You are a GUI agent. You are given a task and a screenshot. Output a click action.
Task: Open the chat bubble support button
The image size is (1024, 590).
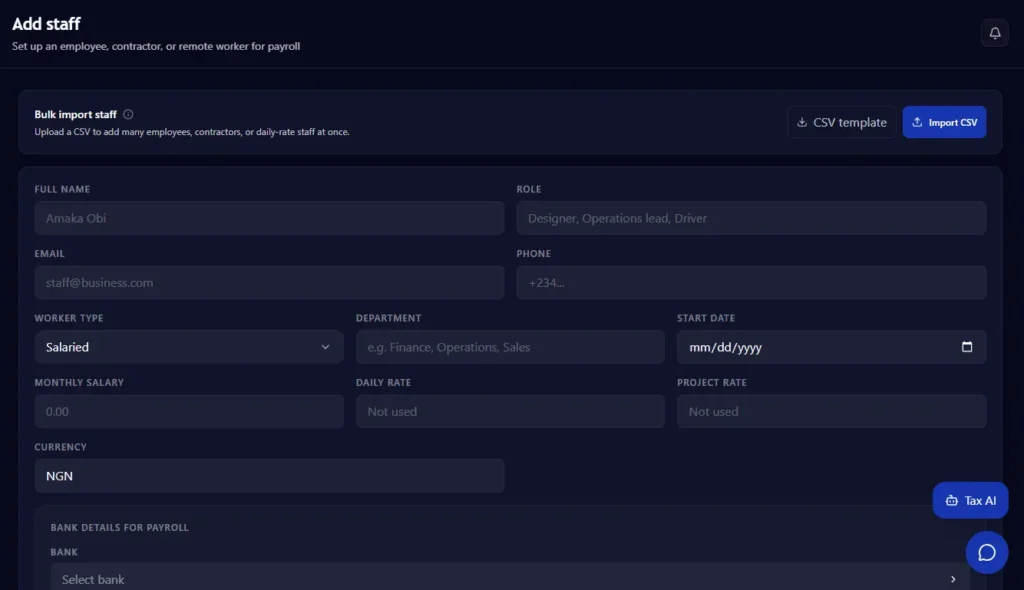coord(986,553)
